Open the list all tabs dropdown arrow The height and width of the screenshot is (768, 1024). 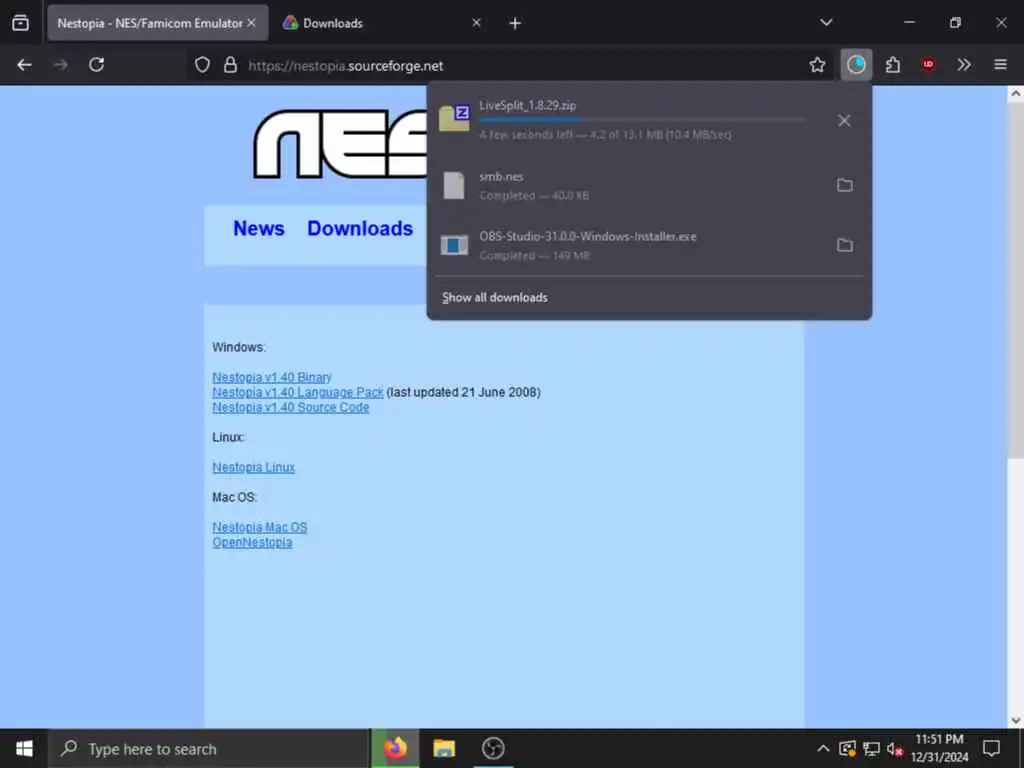(x=826, y=22)
